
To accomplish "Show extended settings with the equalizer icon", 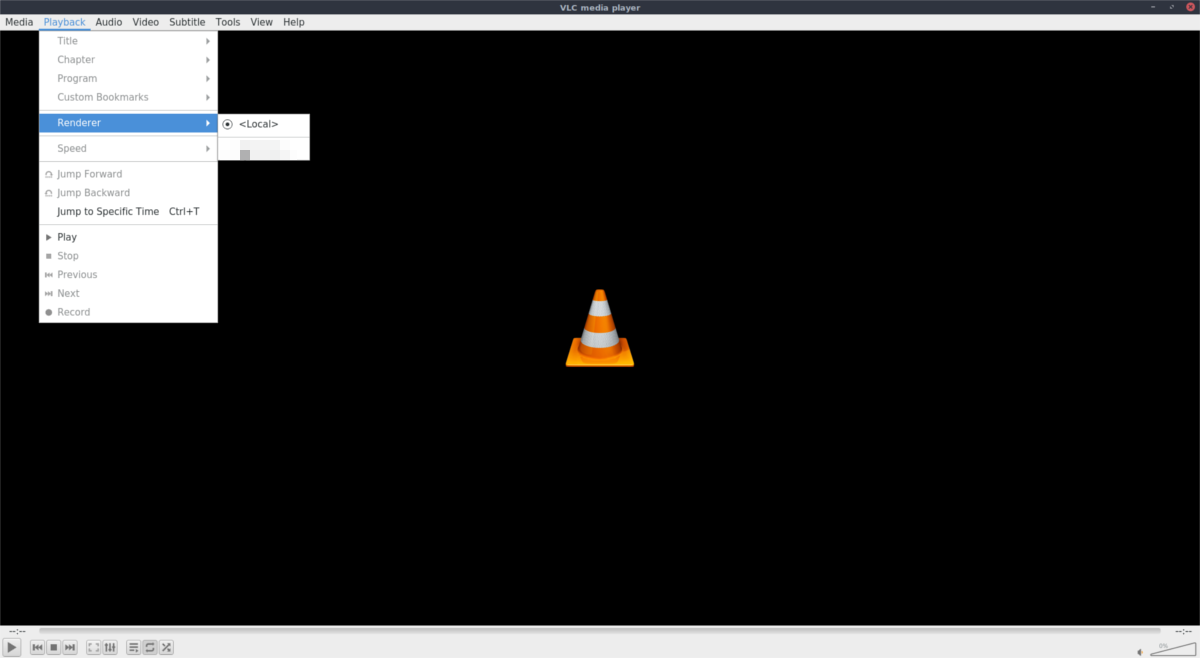I will click(110, 648).
